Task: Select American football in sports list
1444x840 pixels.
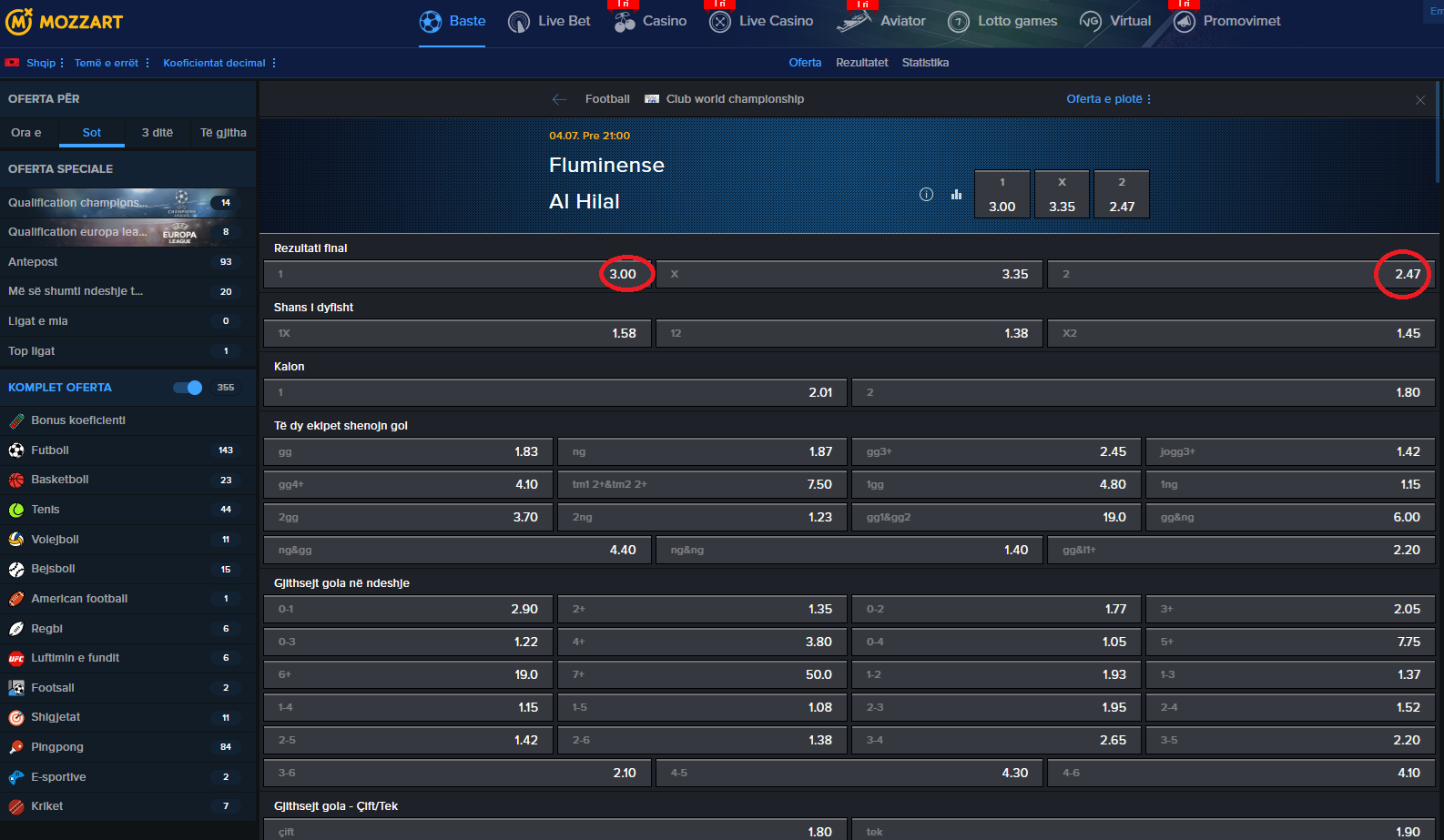Action: (x=127, y=599)
